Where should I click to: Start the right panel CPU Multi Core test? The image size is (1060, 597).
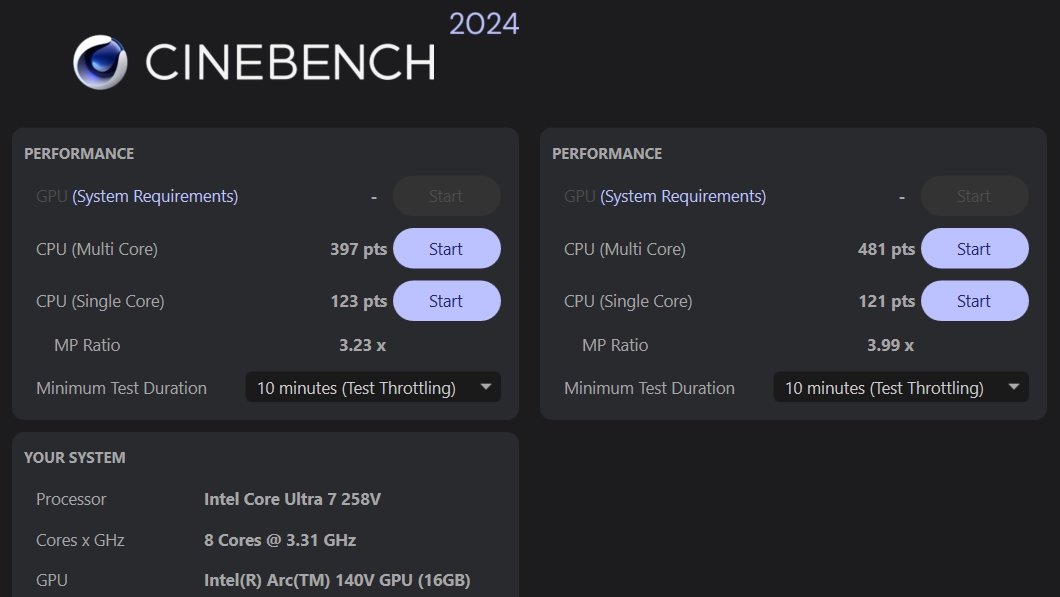click(975, 249)
